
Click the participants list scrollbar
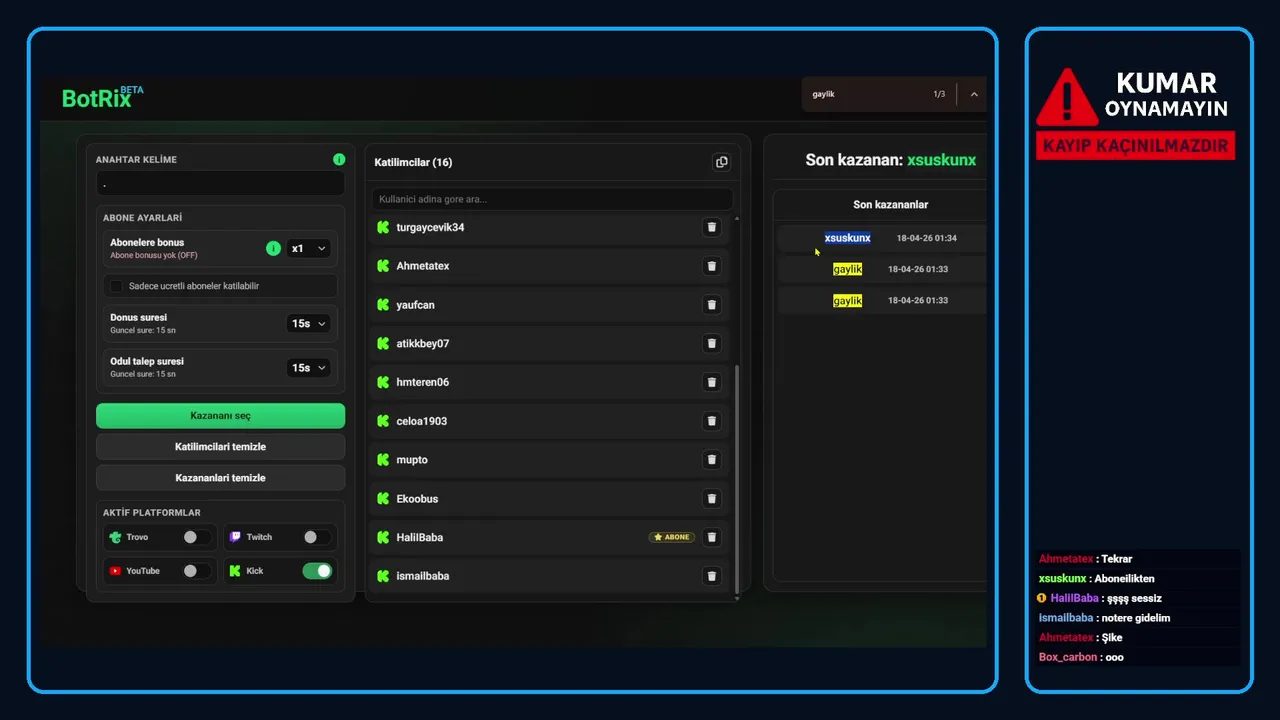click(x=737, y=478)
